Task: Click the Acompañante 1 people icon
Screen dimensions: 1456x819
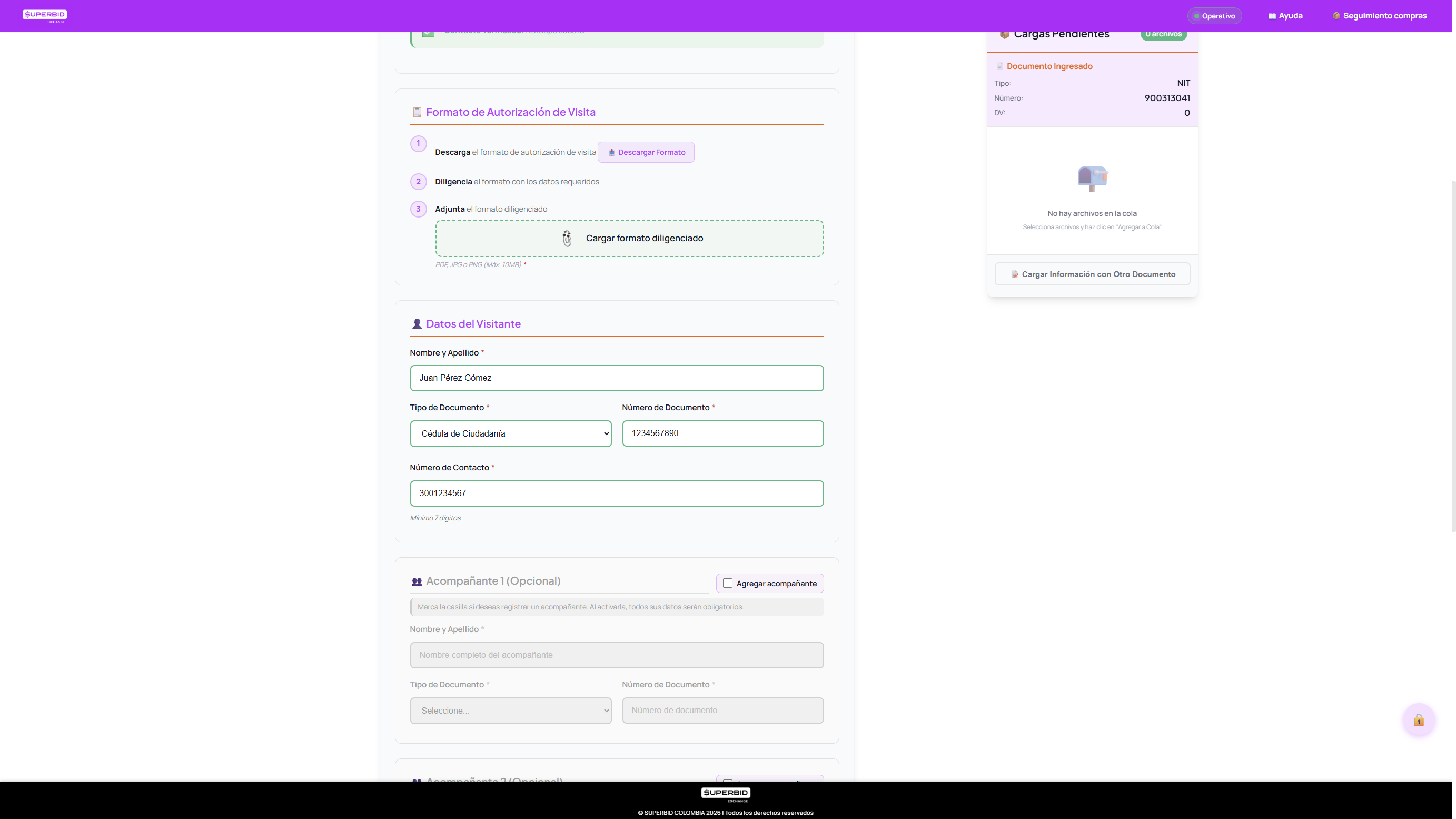Action: 417,581
